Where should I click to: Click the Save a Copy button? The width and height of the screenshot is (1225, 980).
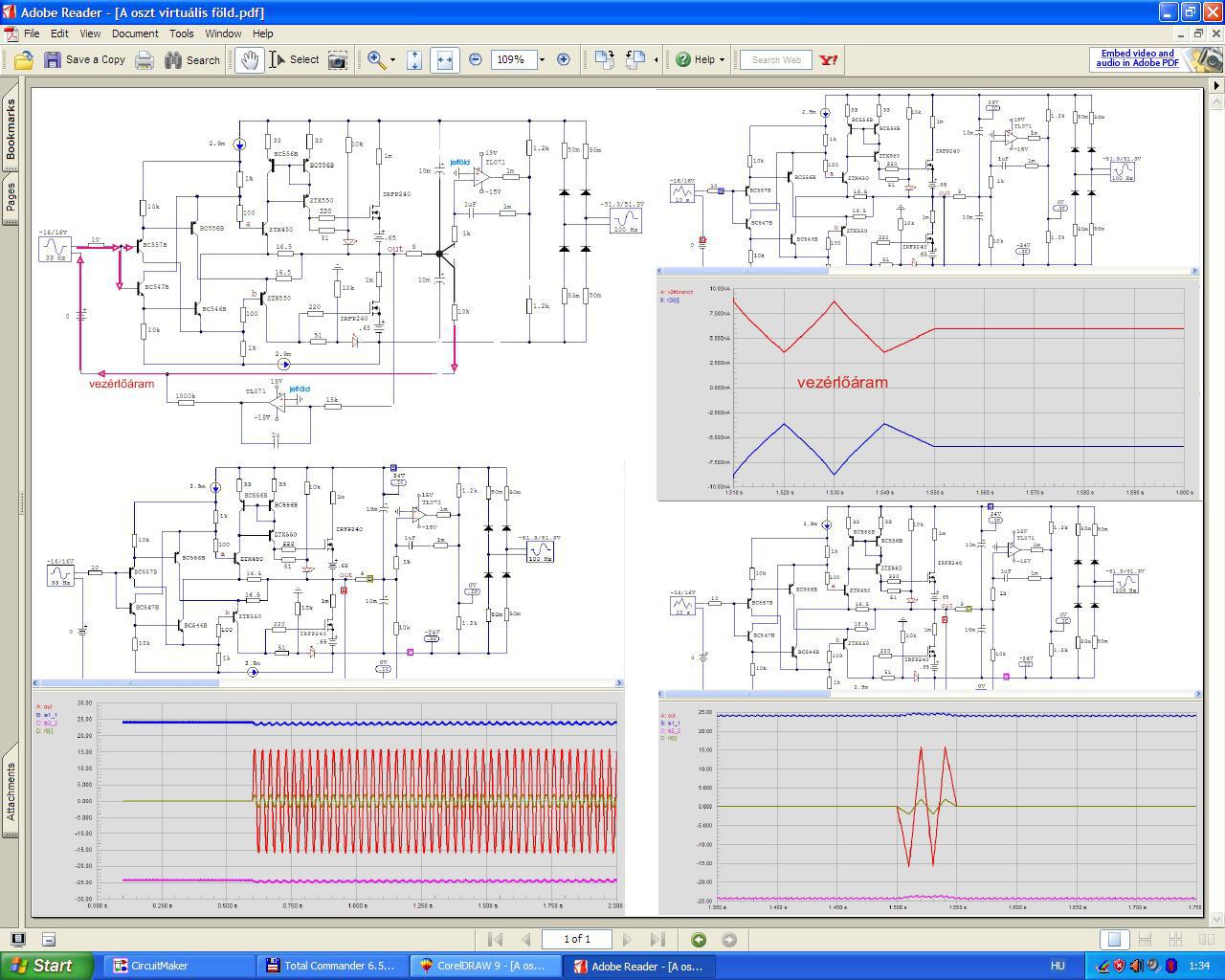[x=85, y=59]
